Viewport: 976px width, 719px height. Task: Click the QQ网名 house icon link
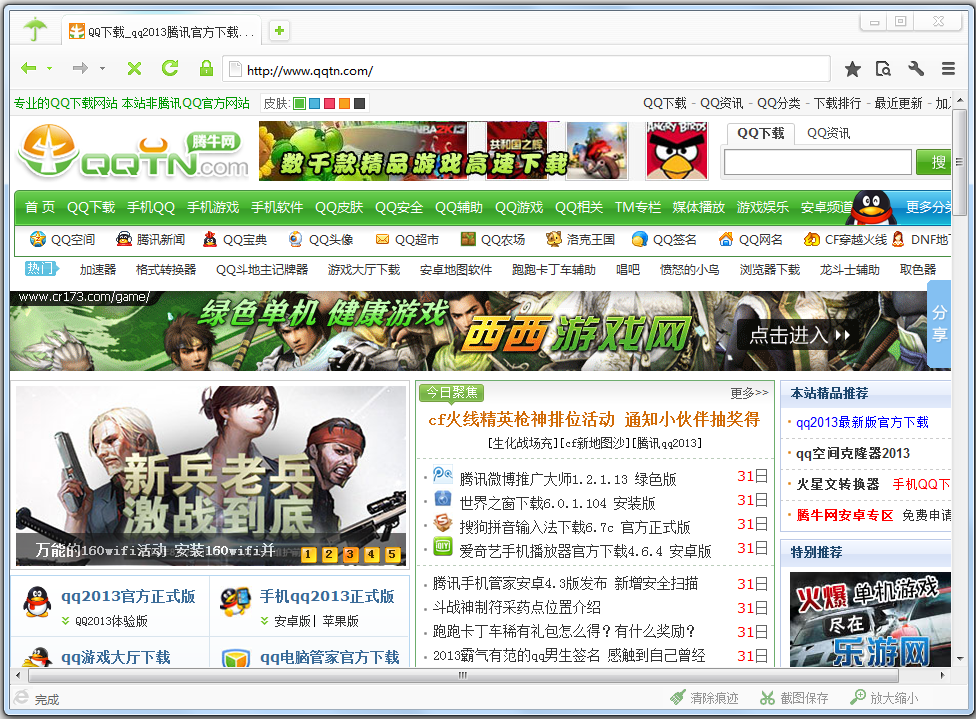coord(726,239)
